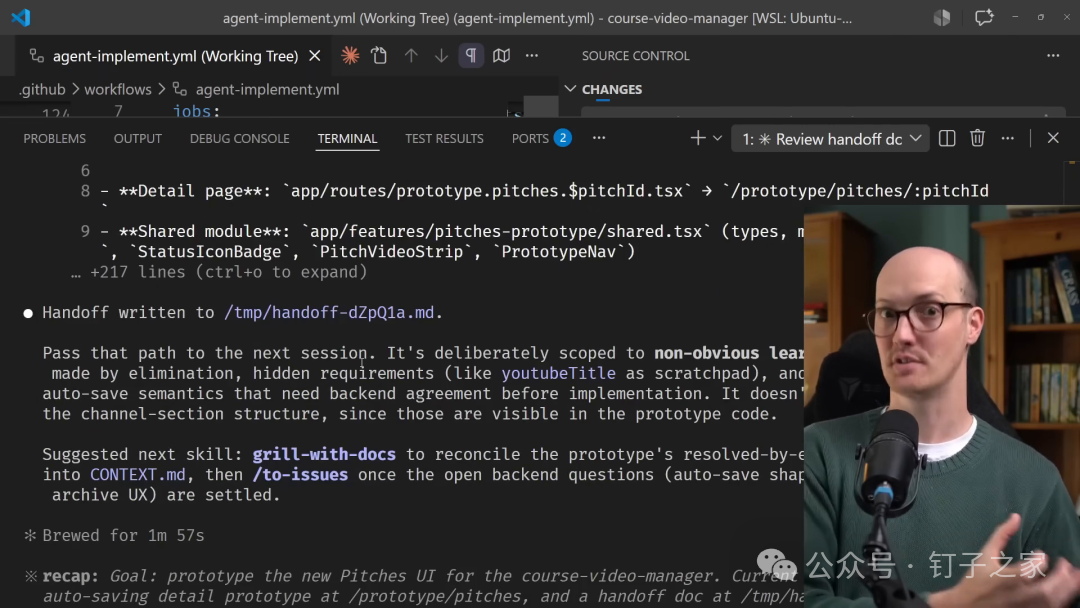Select the TERMINAL panel tab
This screenshot has height=608, width=1080.
[x=347, y=138]
